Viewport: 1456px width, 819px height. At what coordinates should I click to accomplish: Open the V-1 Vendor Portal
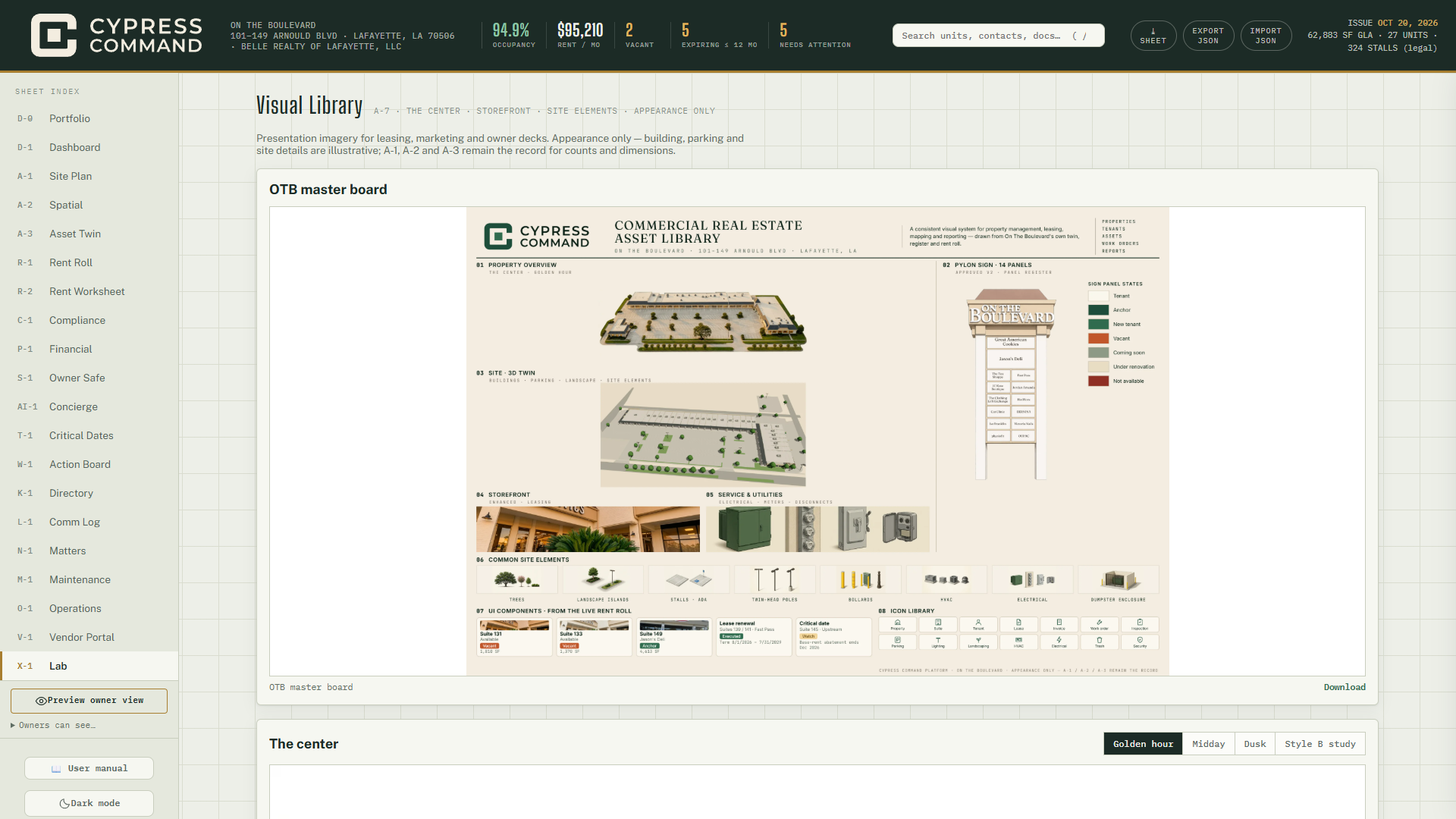[89, 637]
